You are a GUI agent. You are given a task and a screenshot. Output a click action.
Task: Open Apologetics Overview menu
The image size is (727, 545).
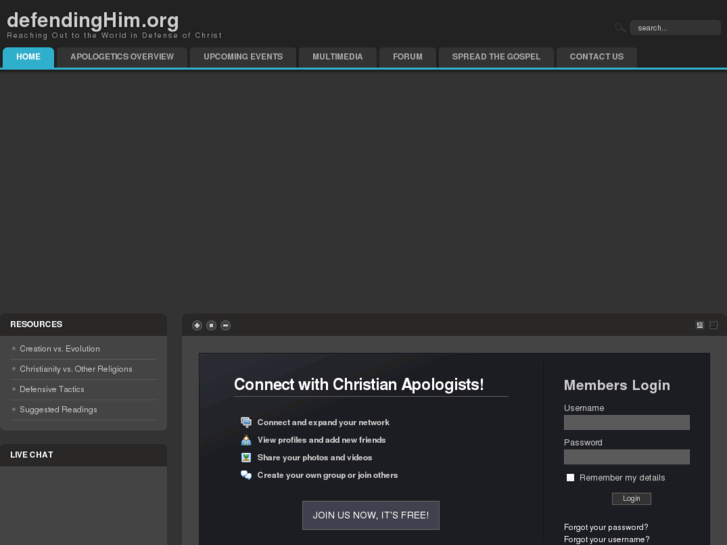[x=122, y=57]
